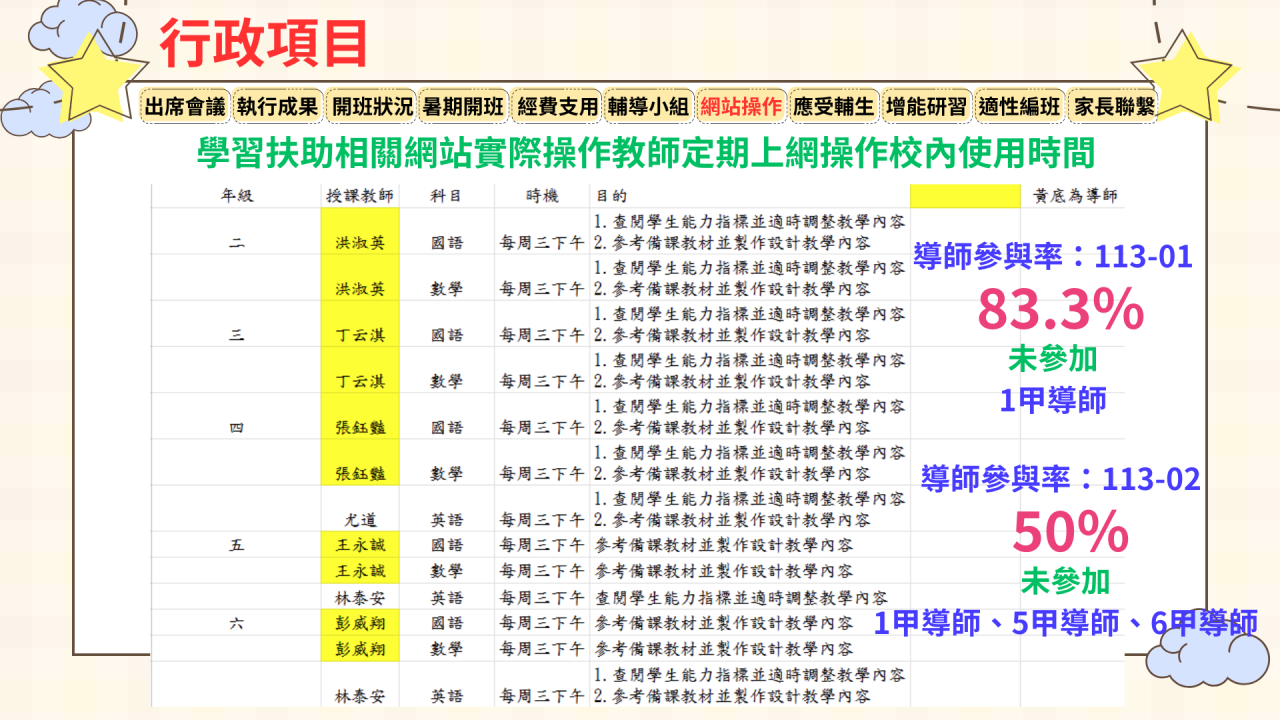Switch to the 適性編班 tab
Screen dimensions: 1280x720
pos(1018,106)
